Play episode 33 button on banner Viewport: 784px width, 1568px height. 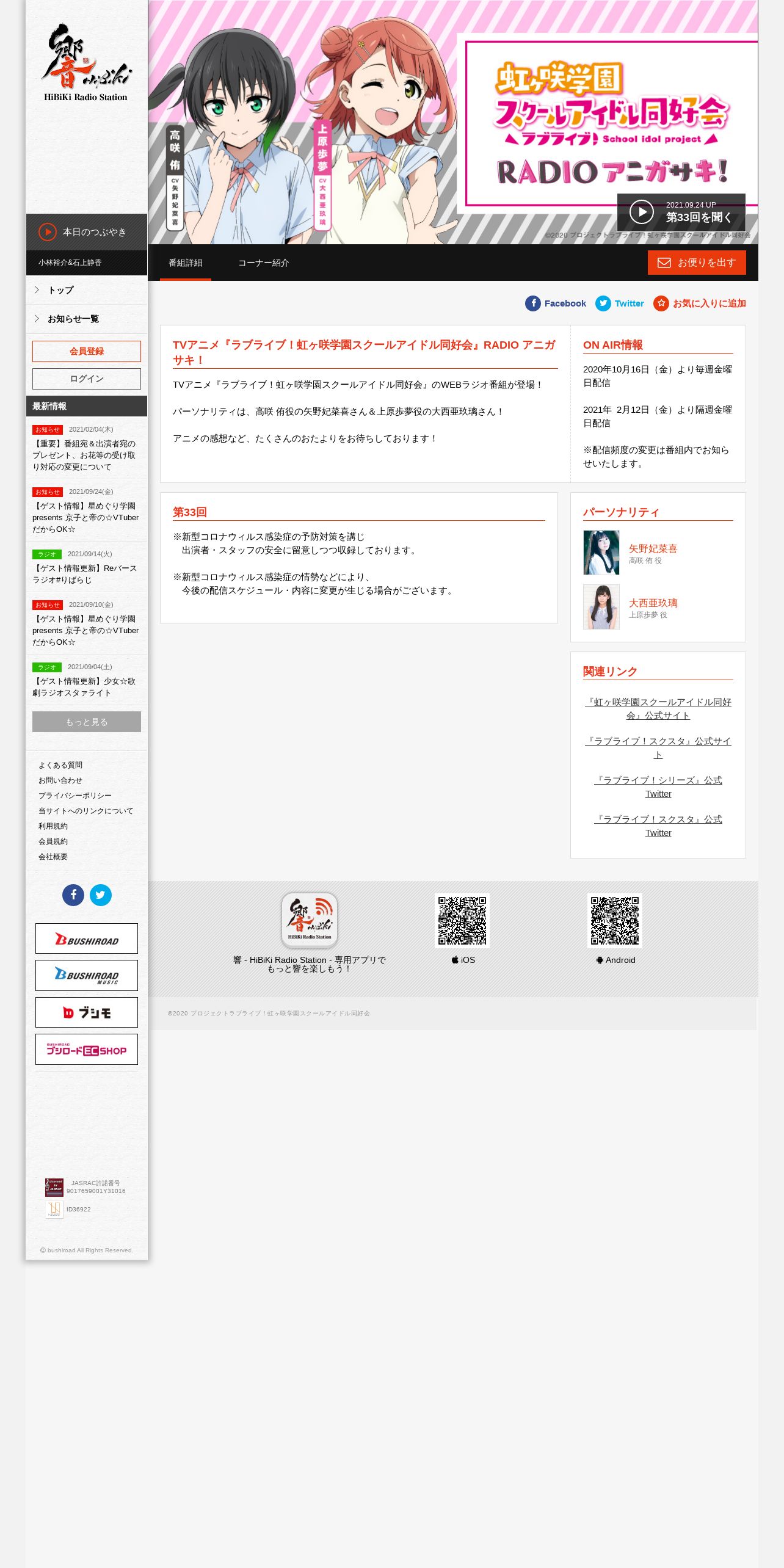click(681, 212)
